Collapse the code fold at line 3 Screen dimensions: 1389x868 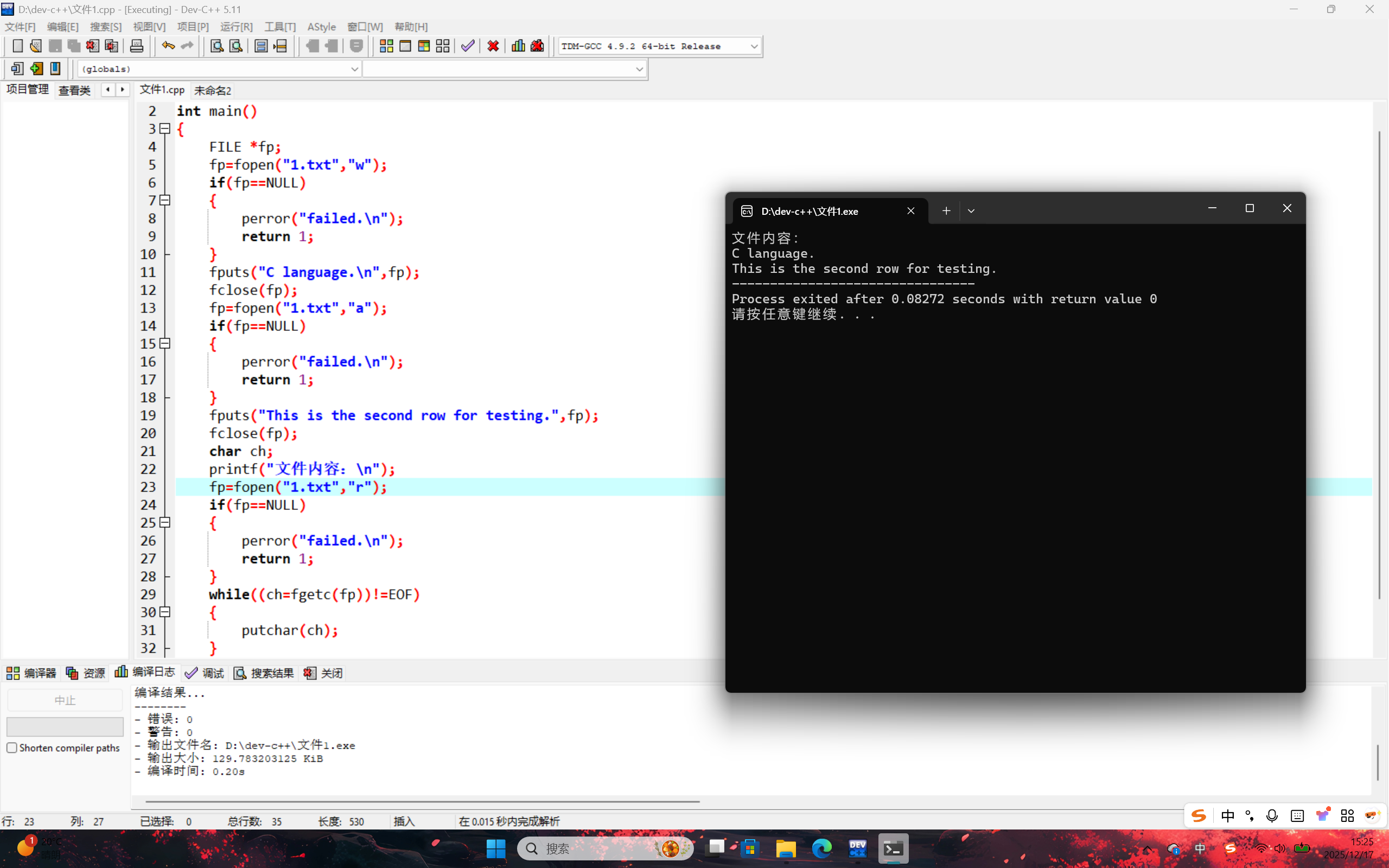[x=165, y=129]
